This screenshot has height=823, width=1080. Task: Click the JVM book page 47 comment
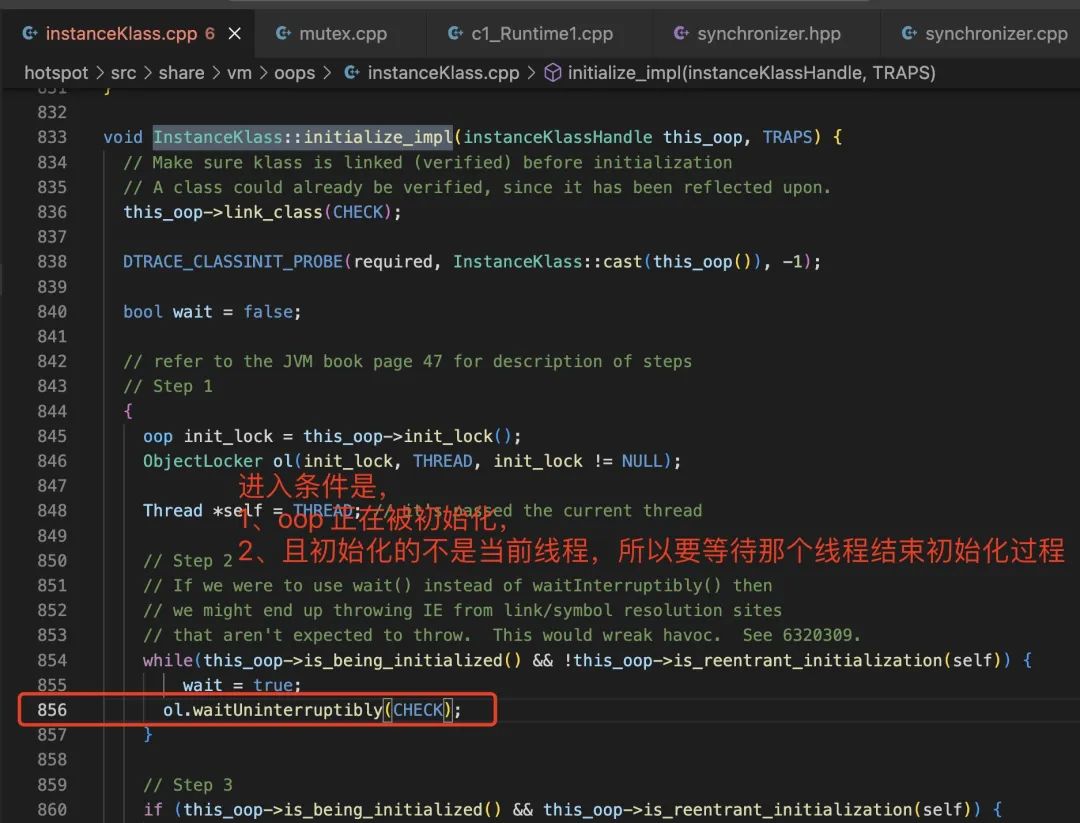point(407,362)
